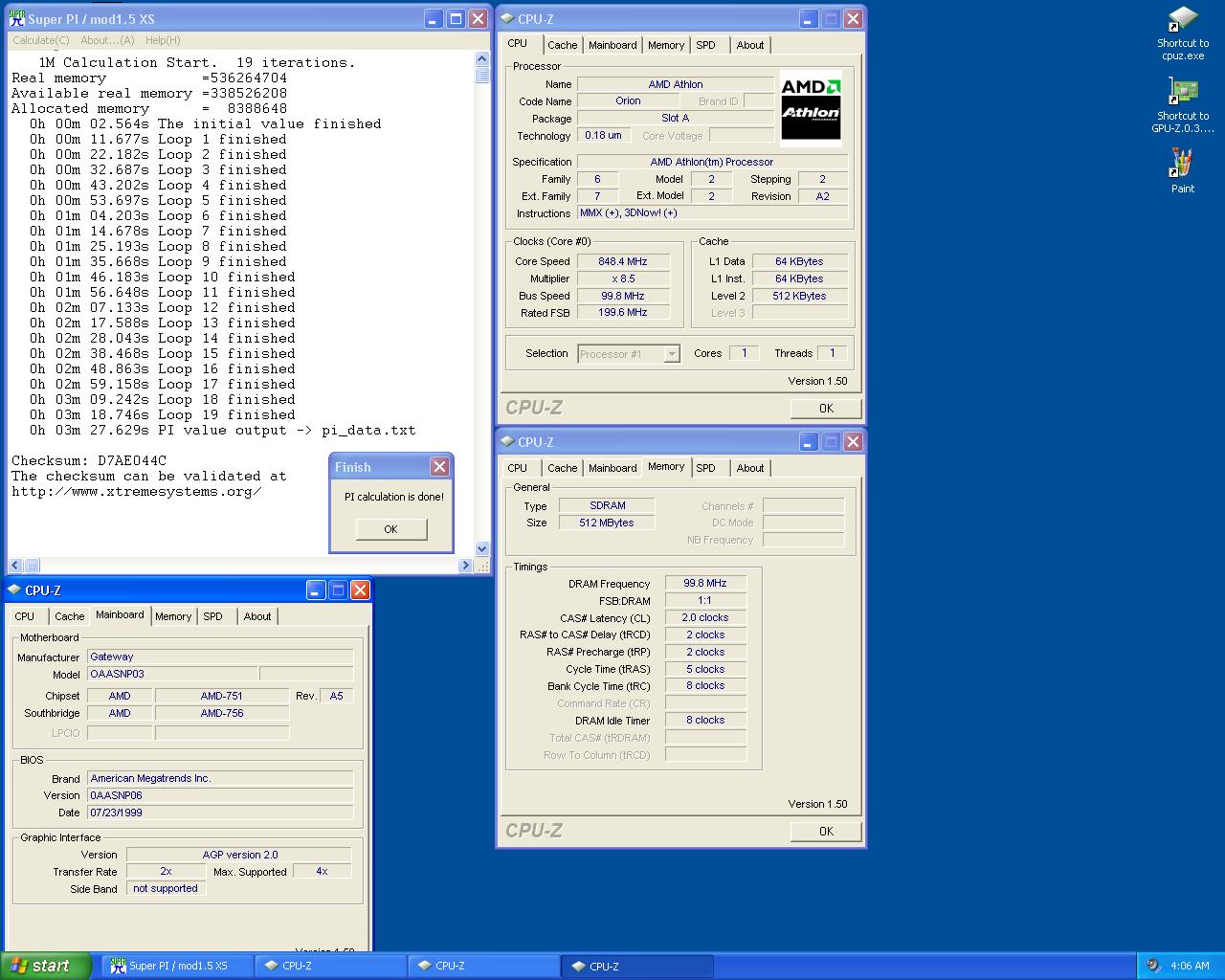Image resolution: width=1225 pixels, height=980 pixels.
Task: Click Super PI horizontal scrollbar left arrow
Action: point(15,565)
